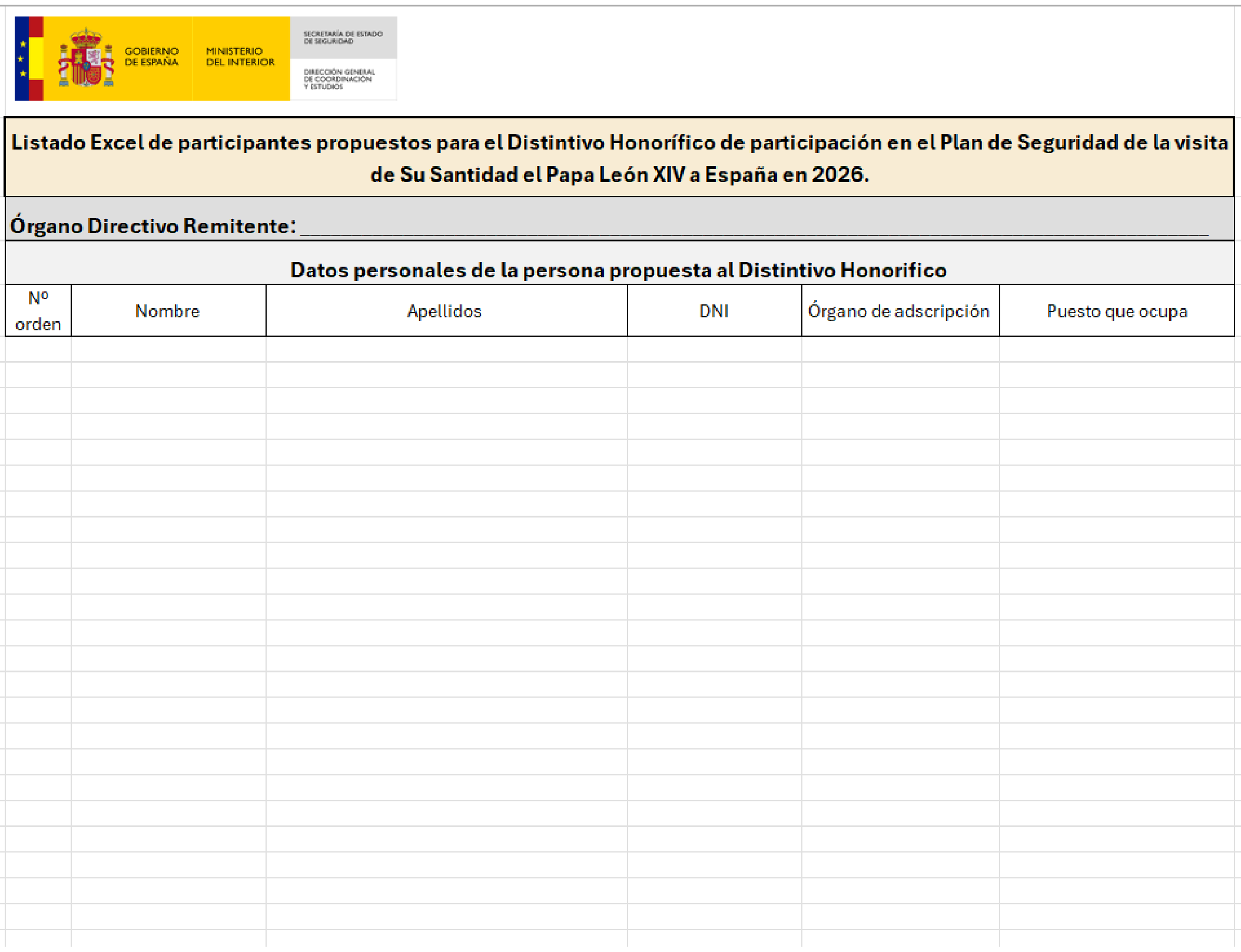Select the 'Nº orden' column header
Viewport: 1241px width, 952px height.
pyautogui.click(x=38, y=311)
